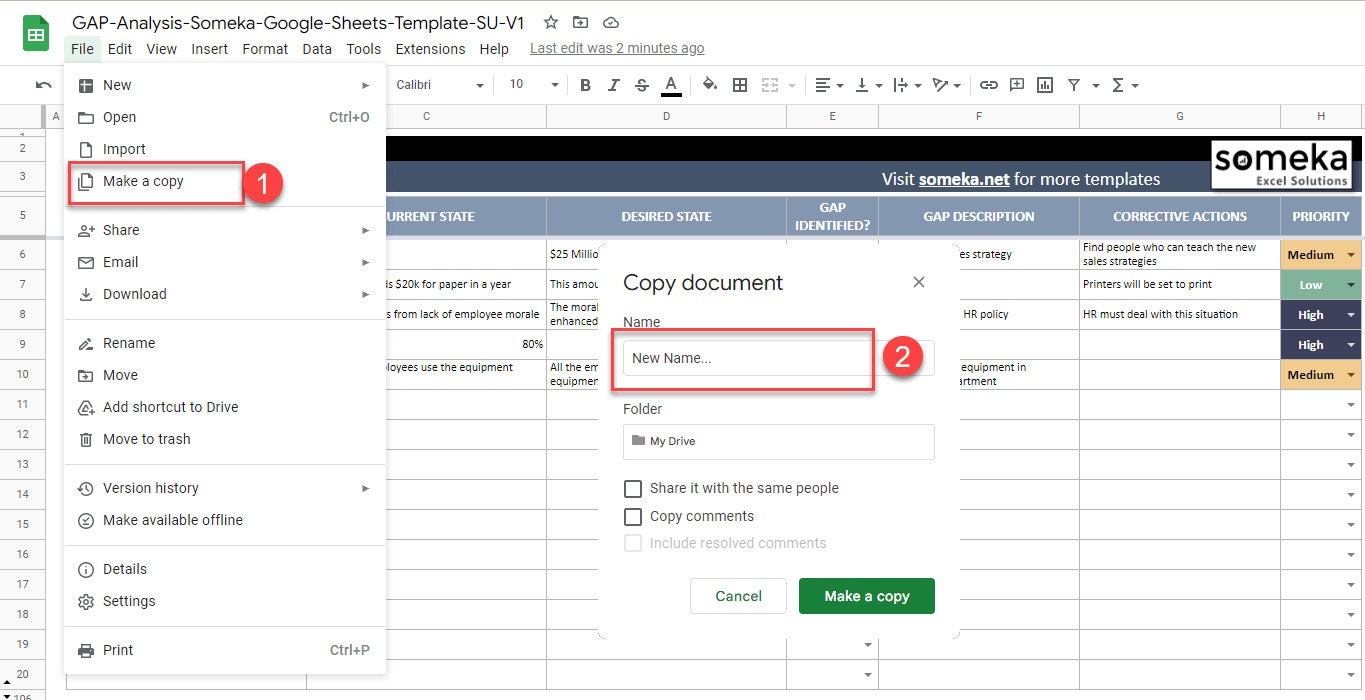Choose Rename from the File menu
Image resolution: width=1365 pixels, height=700 pixels.
[225, 343]
